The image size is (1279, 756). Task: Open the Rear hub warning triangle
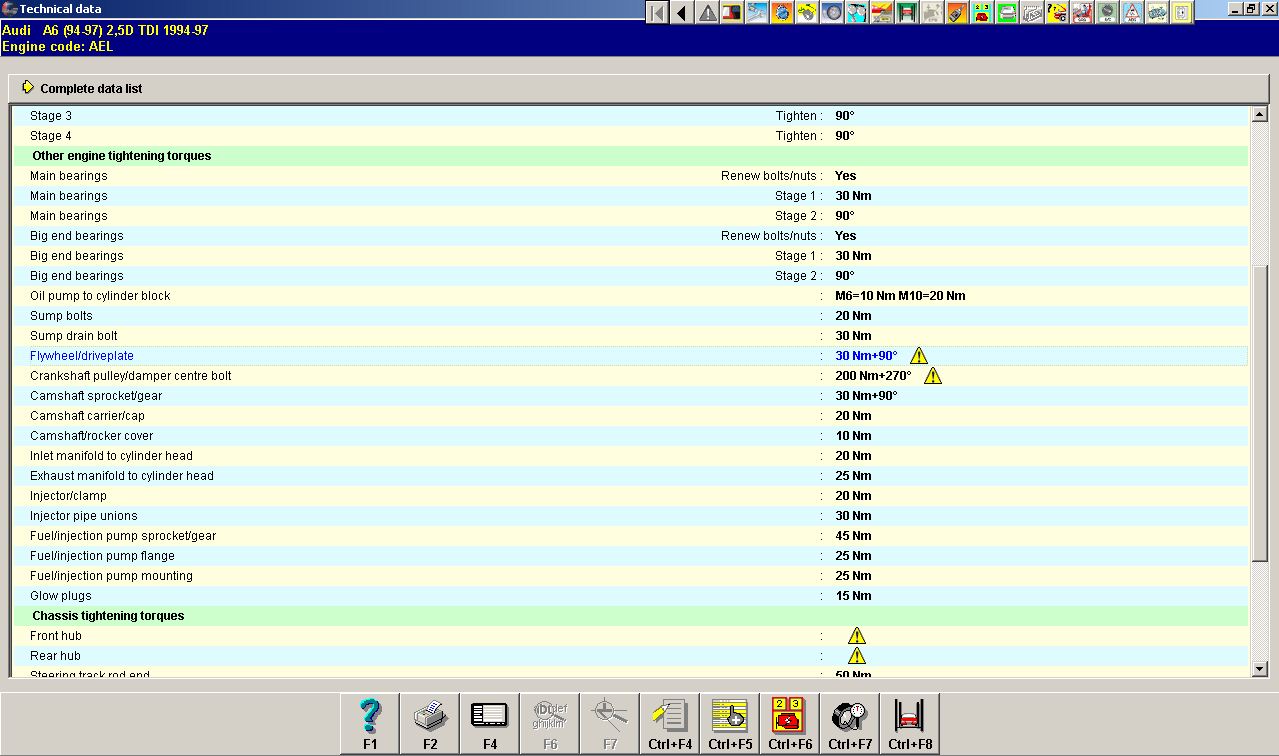tap(857, 656)
